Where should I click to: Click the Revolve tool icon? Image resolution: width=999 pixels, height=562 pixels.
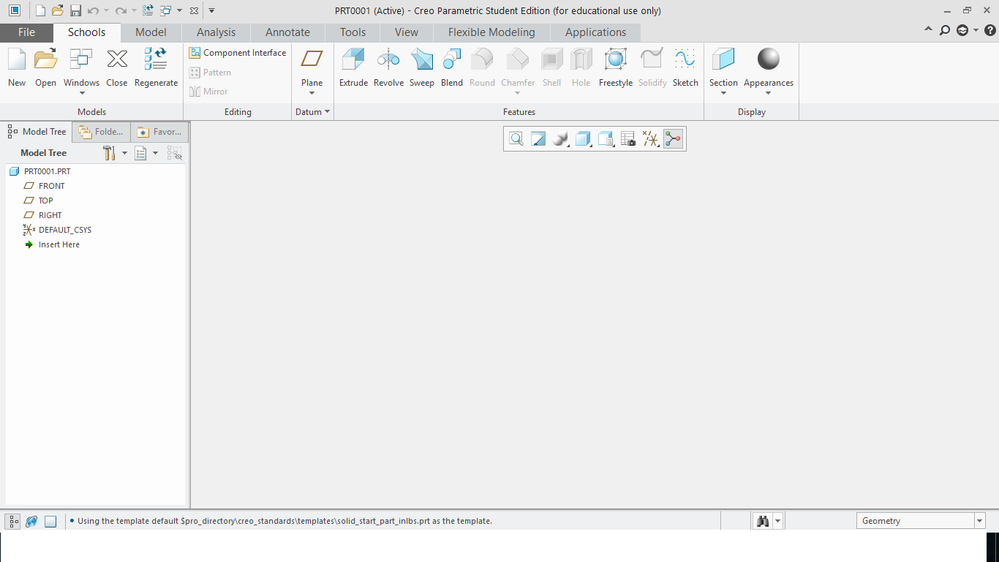[388, 67]
